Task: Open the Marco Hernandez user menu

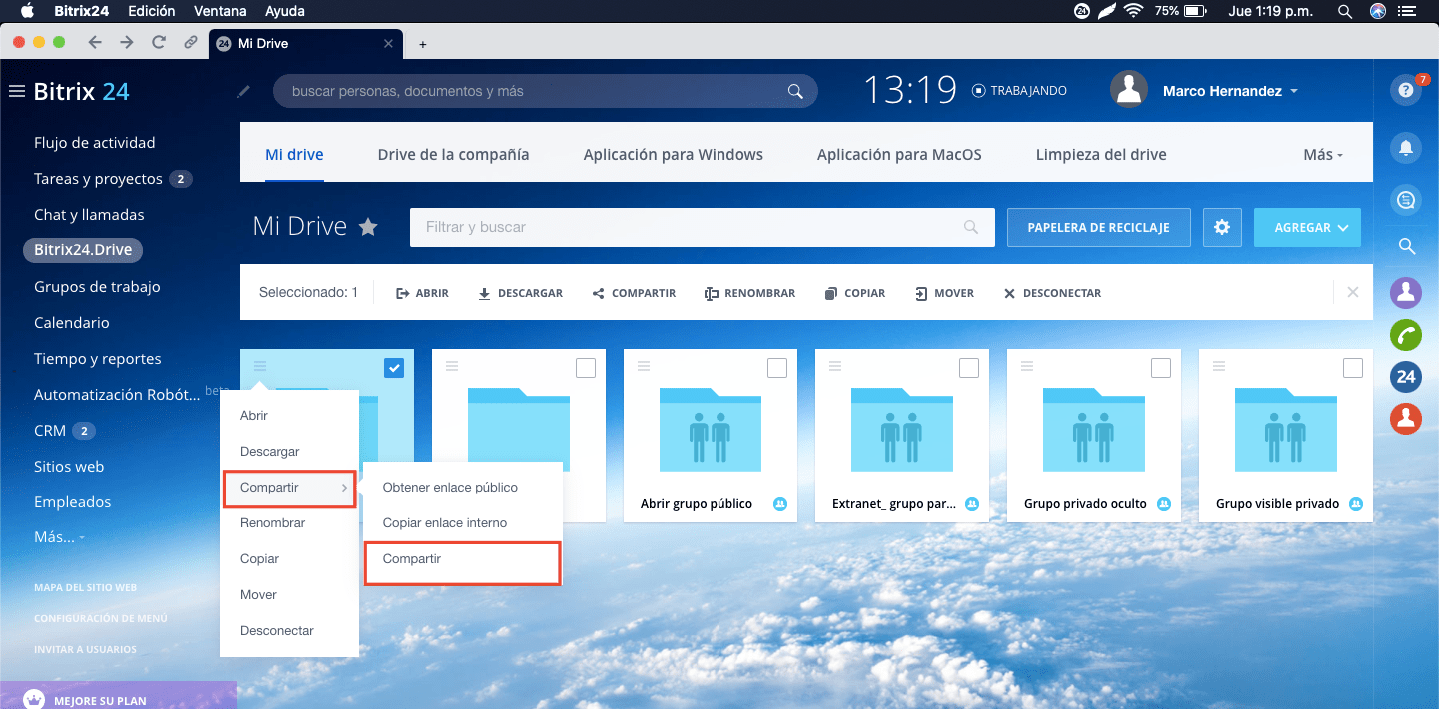Action: tap(1230, 91)
